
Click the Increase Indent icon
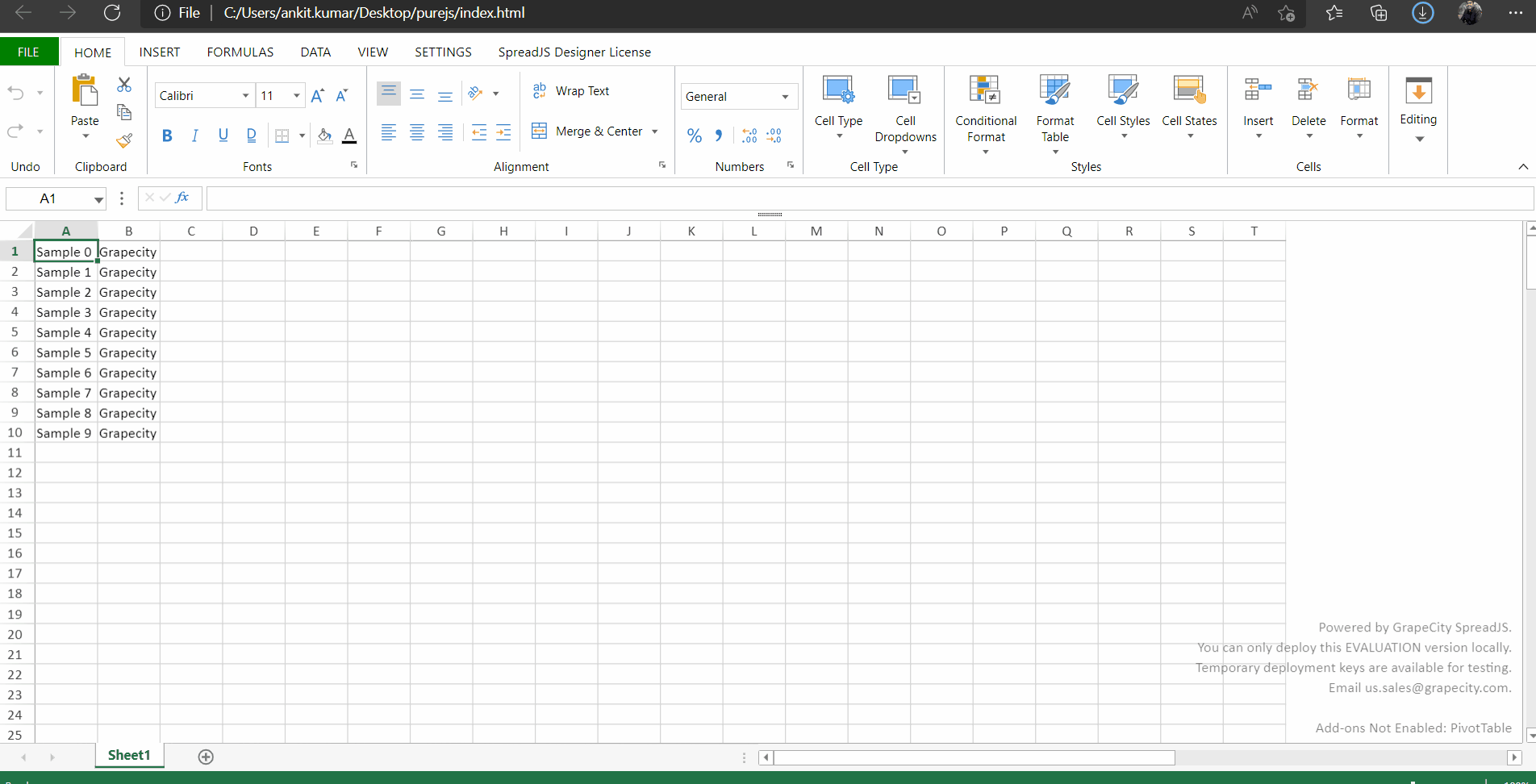(503, 133)
